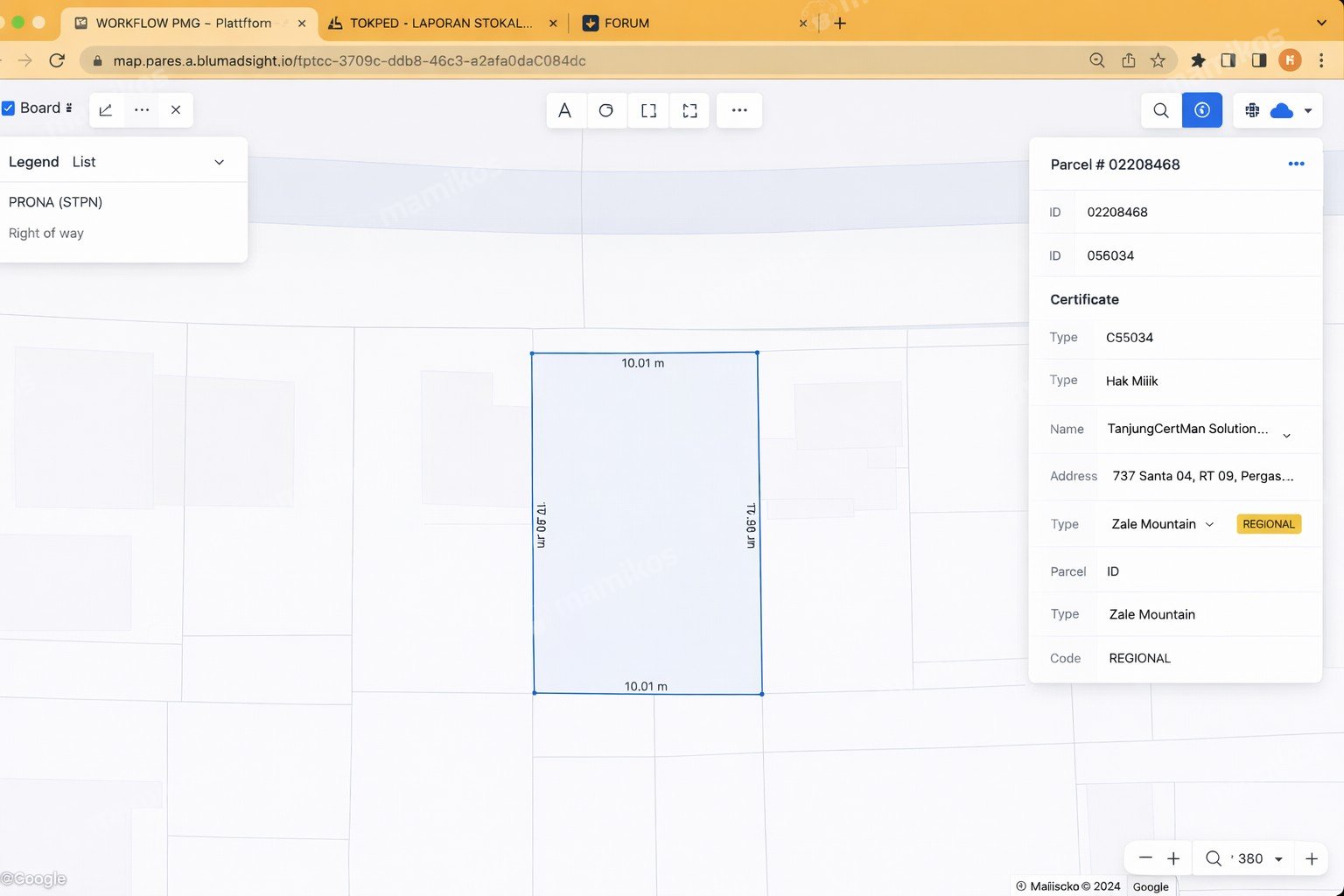Click the layers grid icon
Viewport: 1344px width, 896px height.
tap(1252, 110)
